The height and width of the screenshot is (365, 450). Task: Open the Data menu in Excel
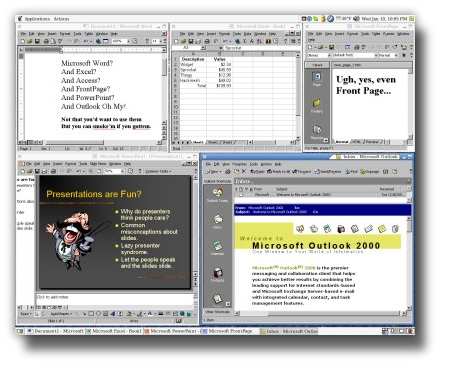247,34
